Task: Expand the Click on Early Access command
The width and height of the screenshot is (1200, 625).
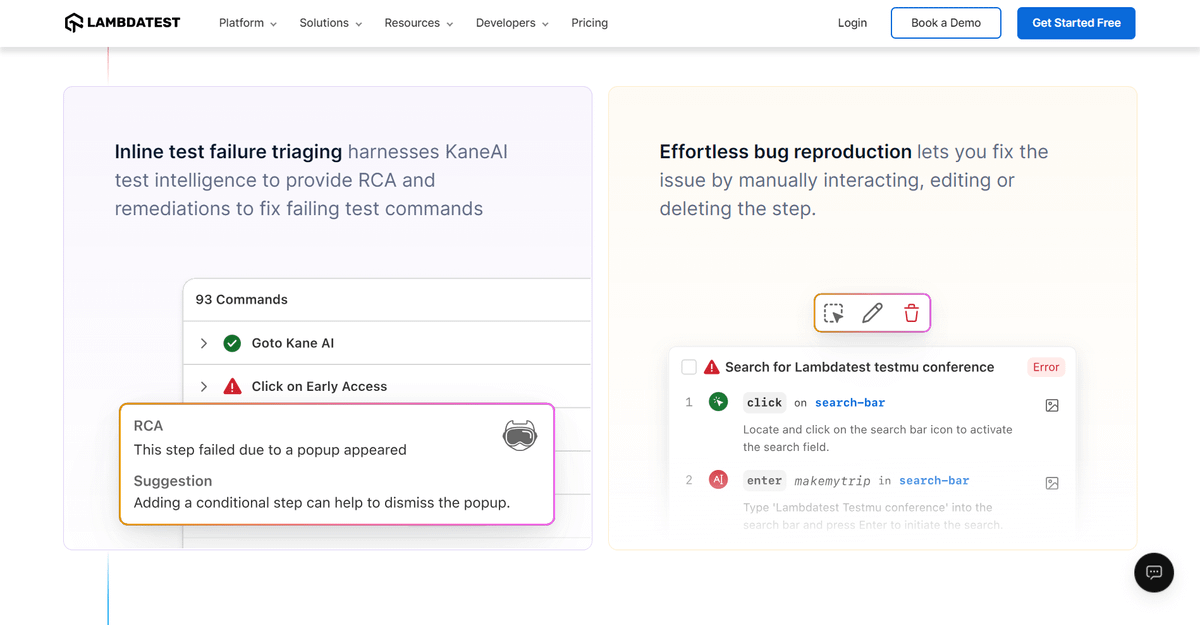Action: (x=204, y=386)
